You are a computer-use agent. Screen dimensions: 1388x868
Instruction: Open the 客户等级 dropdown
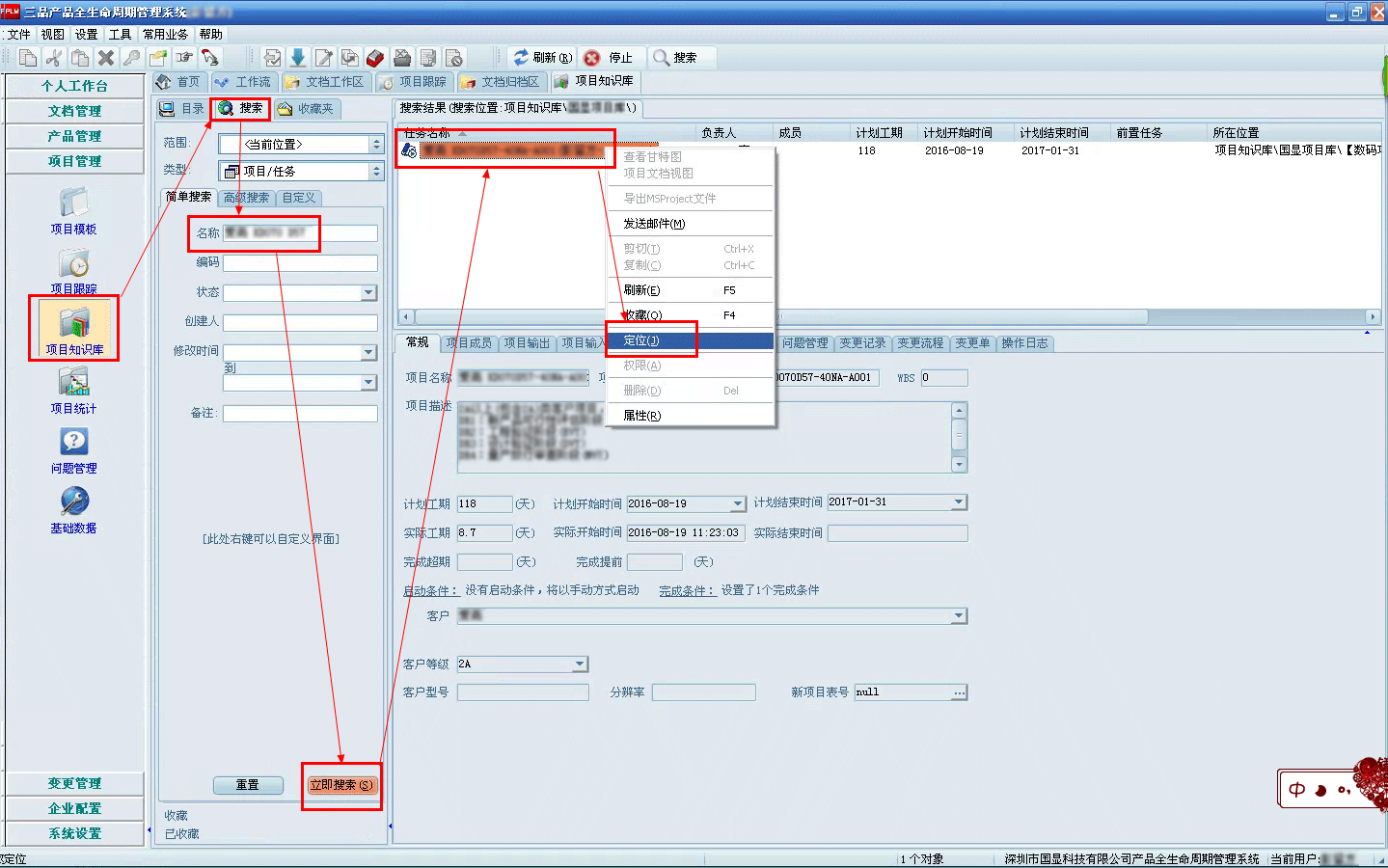pyautogui.click(x=580, y=664)
